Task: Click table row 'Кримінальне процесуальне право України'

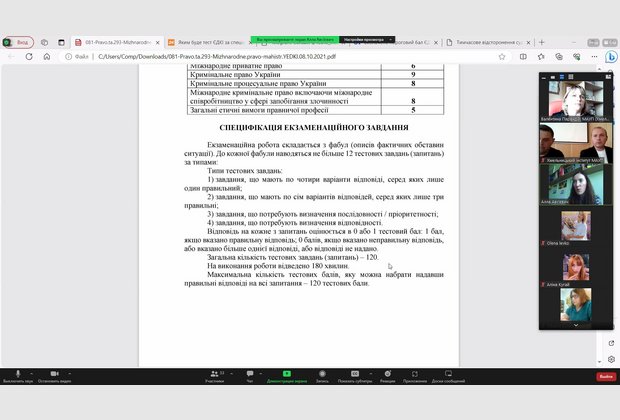Action: [x=316, y=83]
